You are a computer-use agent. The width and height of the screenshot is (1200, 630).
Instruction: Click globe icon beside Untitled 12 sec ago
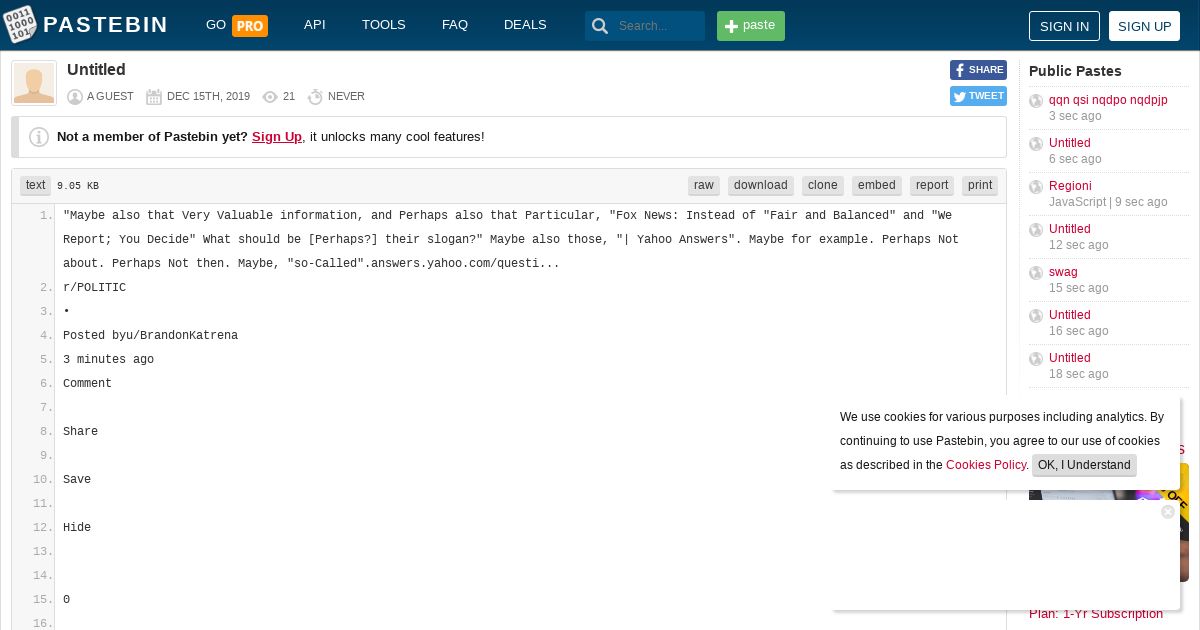(x=1036, y=230)
